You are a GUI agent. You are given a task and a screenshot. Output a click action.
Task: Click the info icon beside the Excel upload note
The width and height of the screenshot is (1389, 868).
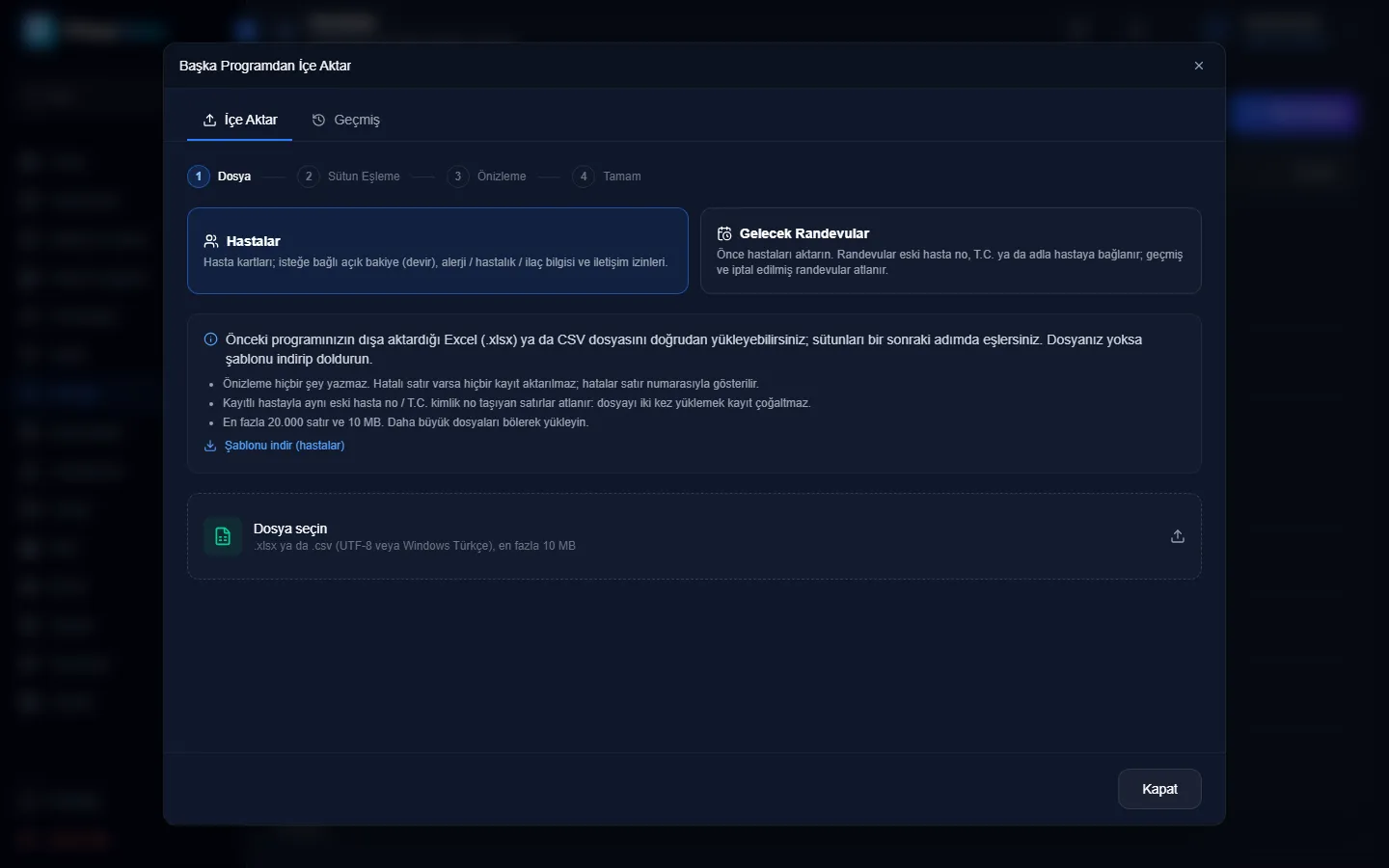[x=210, y=339]
